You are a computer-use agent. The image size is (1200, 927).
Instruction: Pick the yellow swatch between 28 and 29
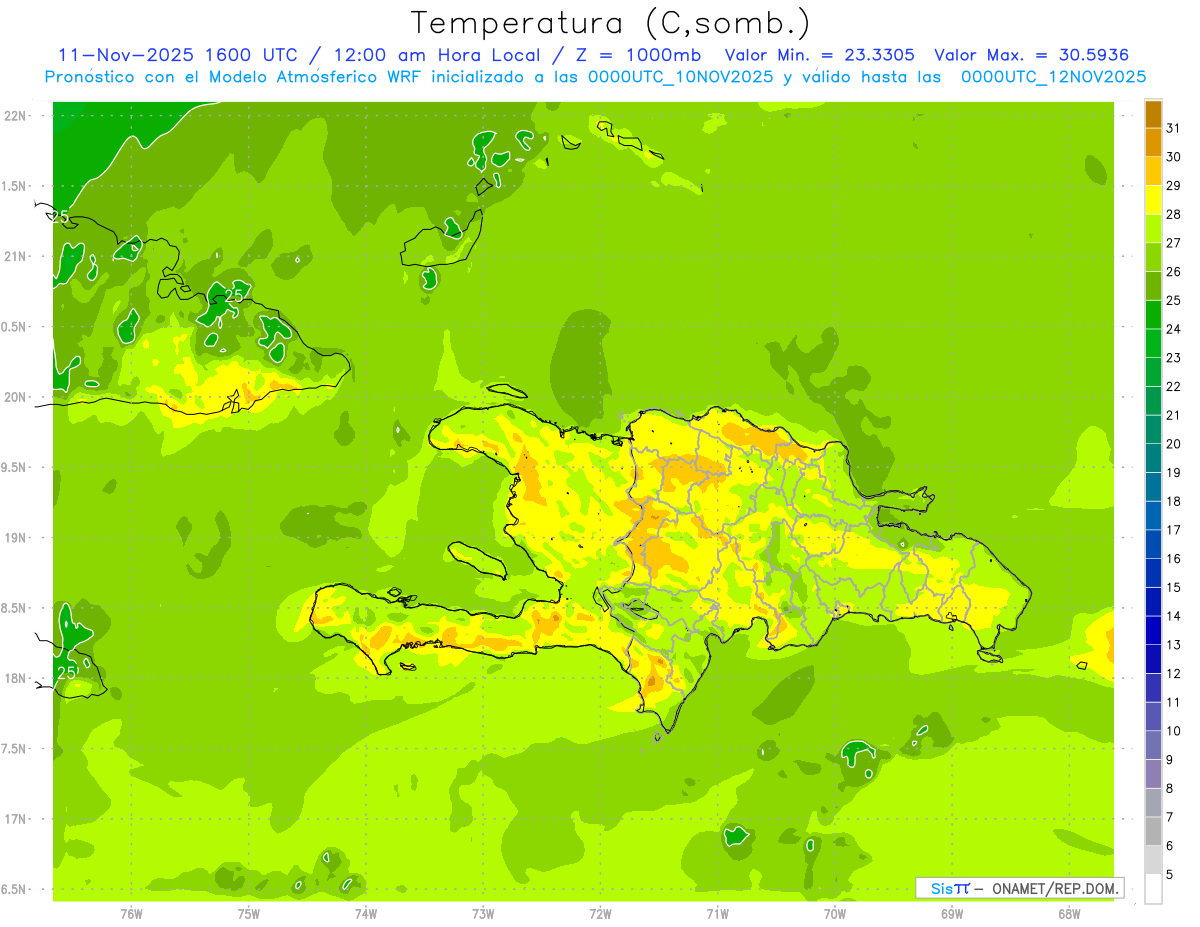pos(1153,200)
